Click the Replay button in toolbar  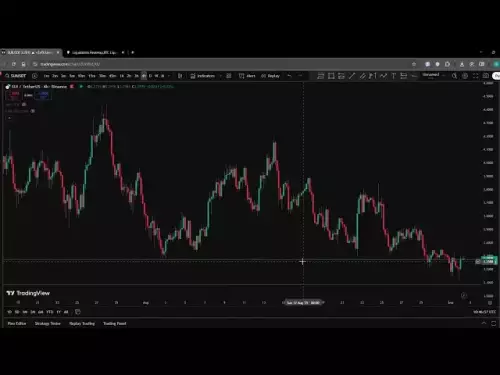(x=270, y=76)
